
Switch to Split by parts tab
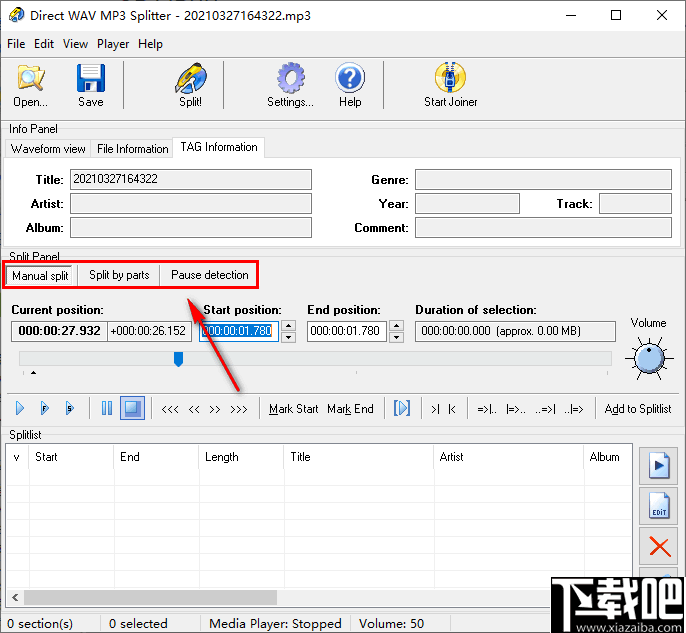[119, 275]
